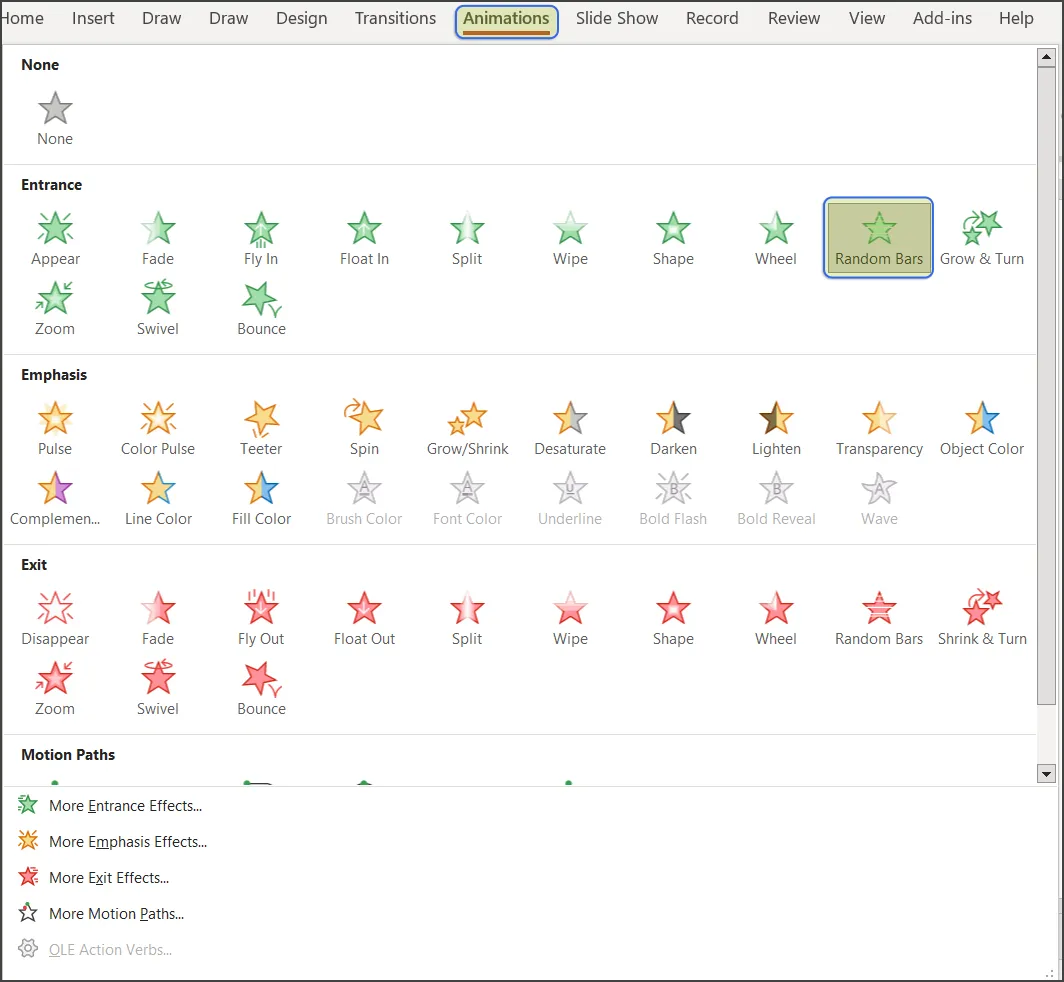1064x982 pixels.
Task: Choose the Line Color emphasis animation
Action: 158,499
